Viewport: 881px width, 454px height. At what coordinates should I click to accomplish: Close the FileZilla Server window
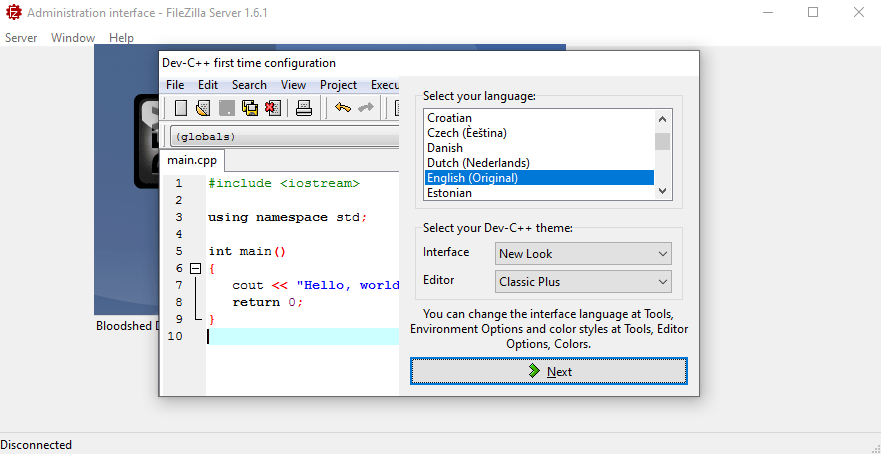tap(859, 12)
